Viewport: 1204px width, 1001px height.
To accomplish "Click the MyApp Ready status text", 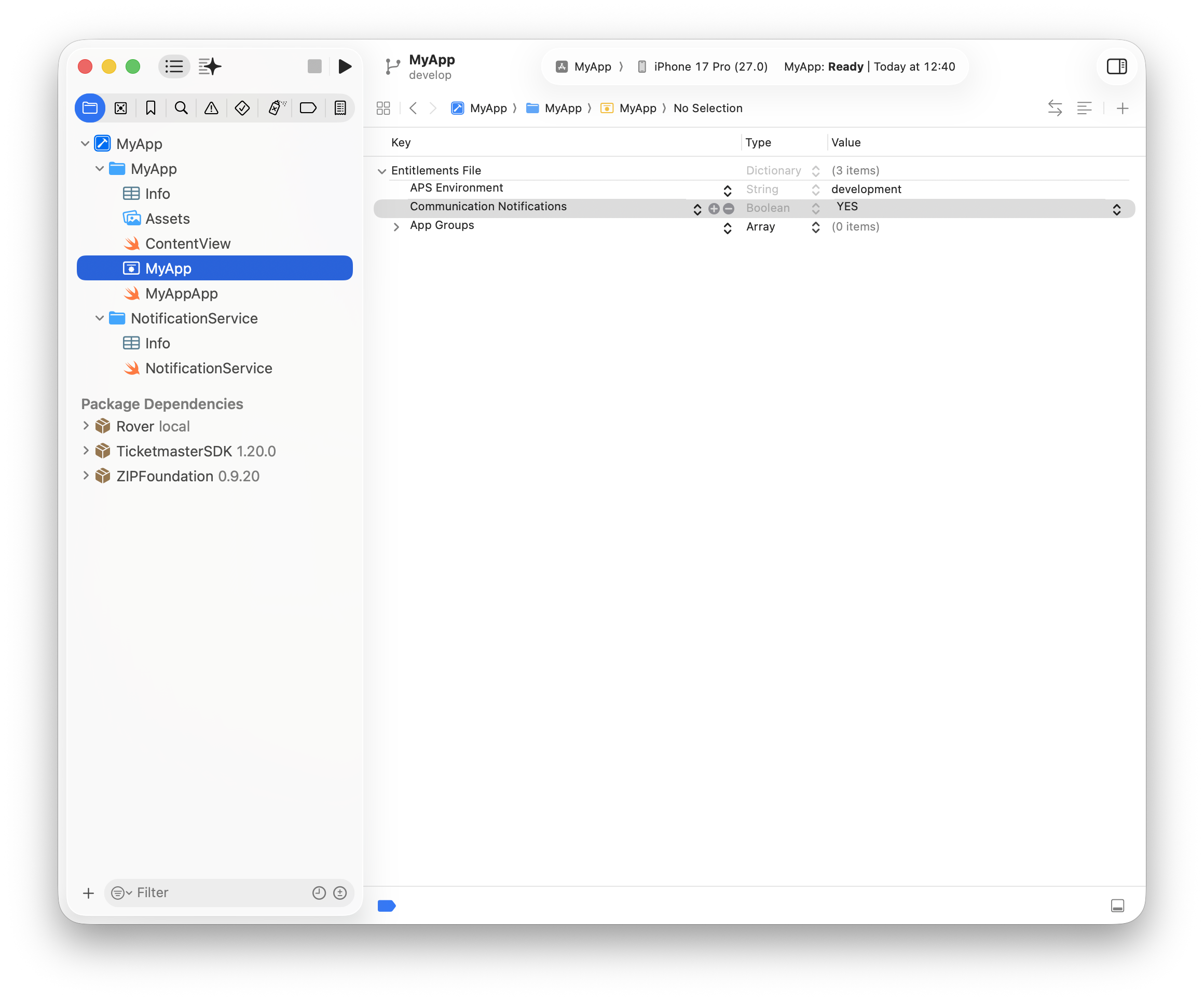I will tap(869, 66).
